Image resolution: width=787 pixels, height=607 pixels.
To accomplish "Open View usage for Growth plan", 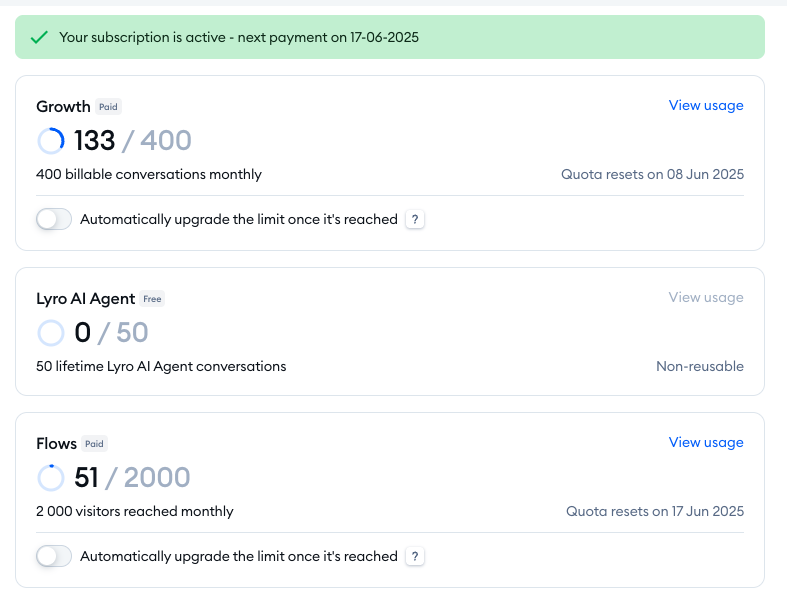I will [x=706, y=105].
